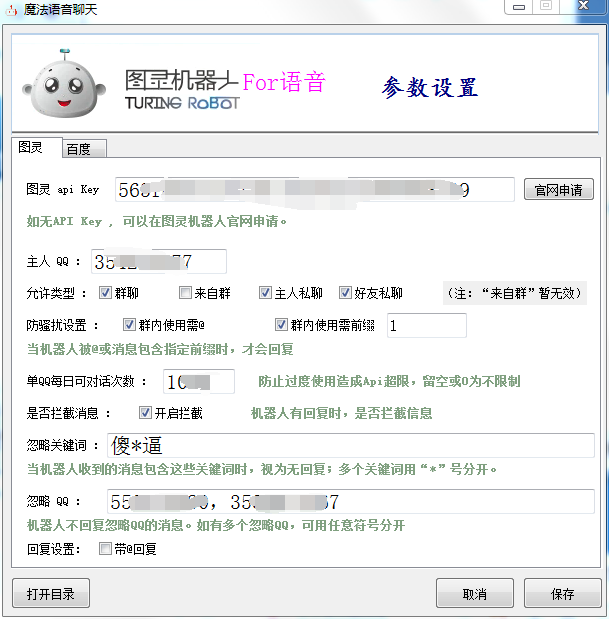
Task: Click the app icon in title bar
Action: coord(11,9)
